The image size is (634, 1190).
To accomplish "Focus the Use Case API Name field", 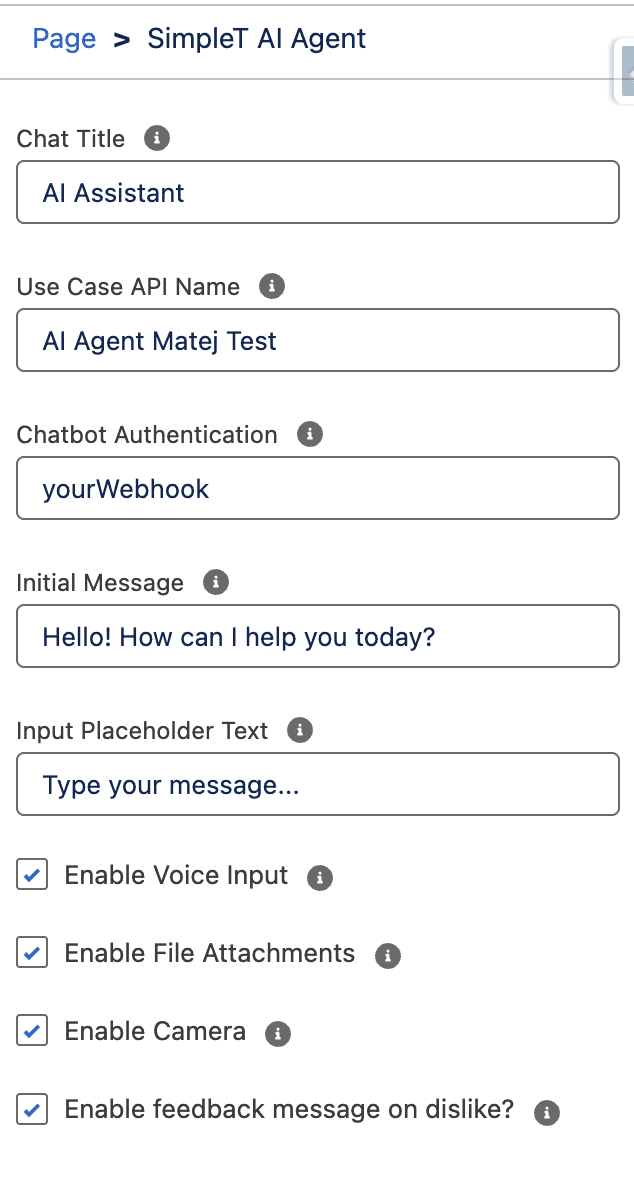I will pyautogui.click(x=317, y=340).
